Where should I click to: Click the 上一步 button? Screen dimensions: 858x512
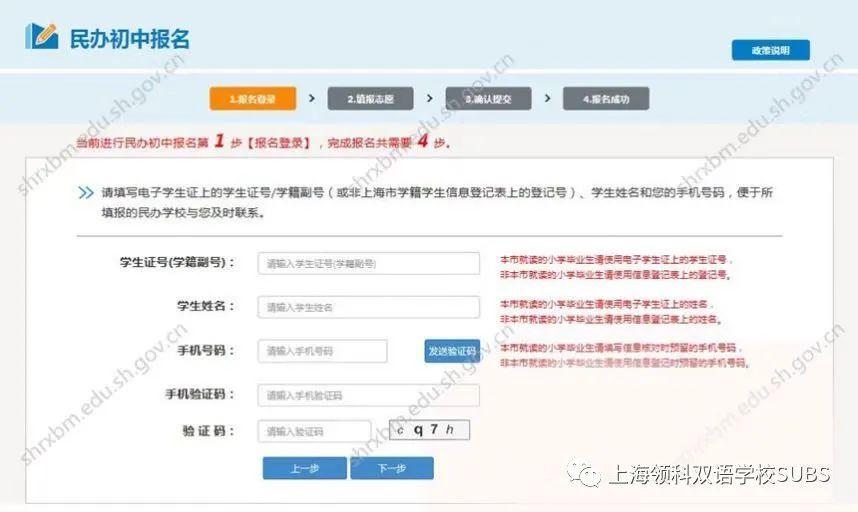coord(305,468)
